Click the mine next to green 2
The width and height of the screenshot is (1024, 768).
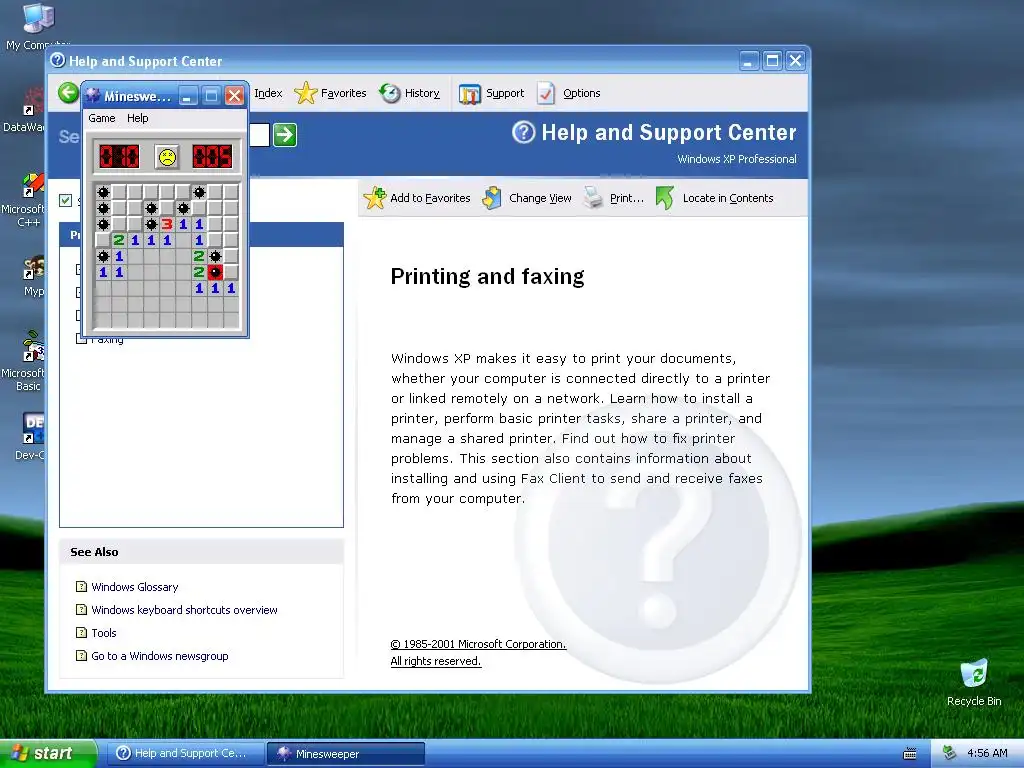pos(216,256)
